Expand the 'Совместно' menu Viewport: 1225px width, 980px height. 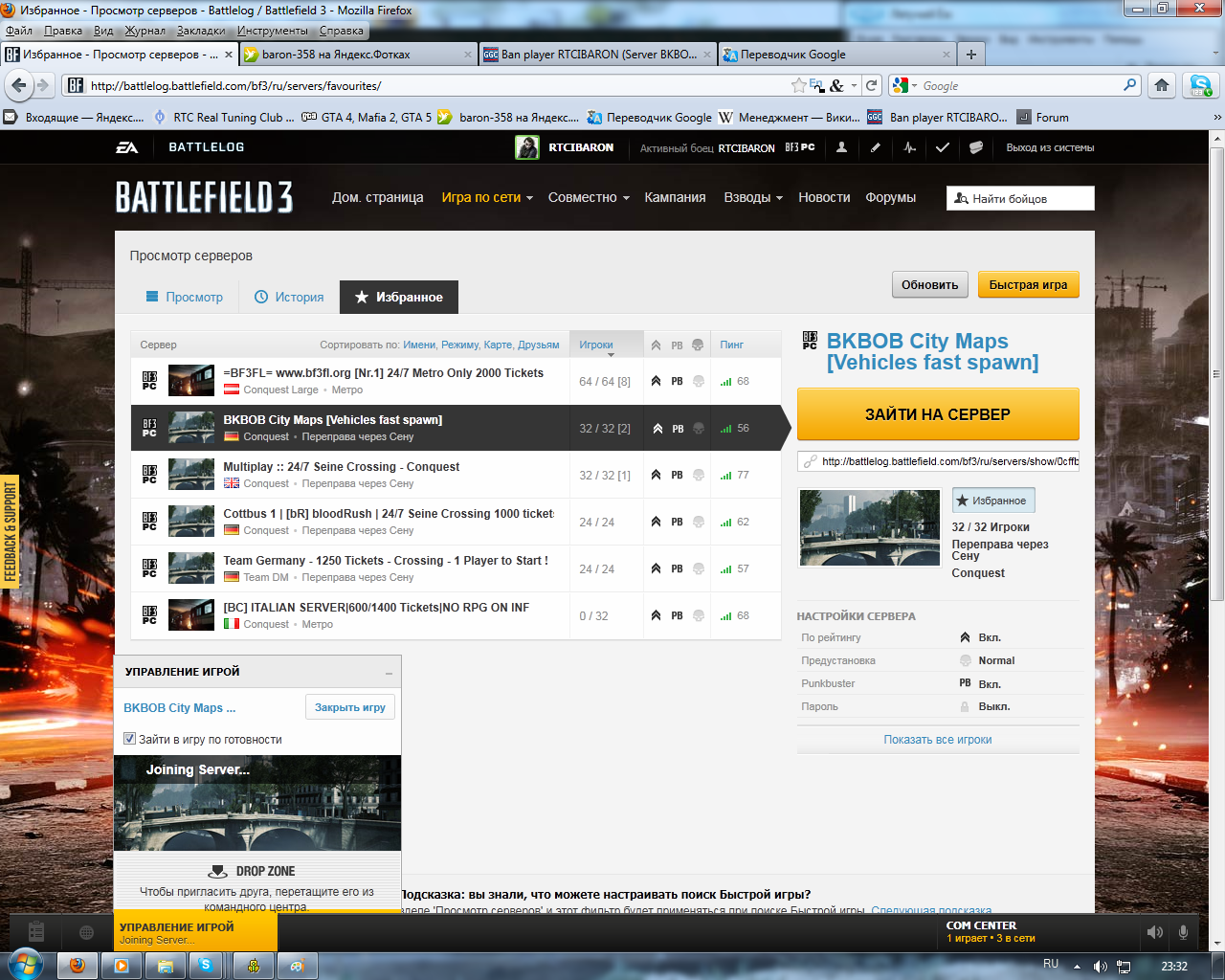click(x=589, y=197)
